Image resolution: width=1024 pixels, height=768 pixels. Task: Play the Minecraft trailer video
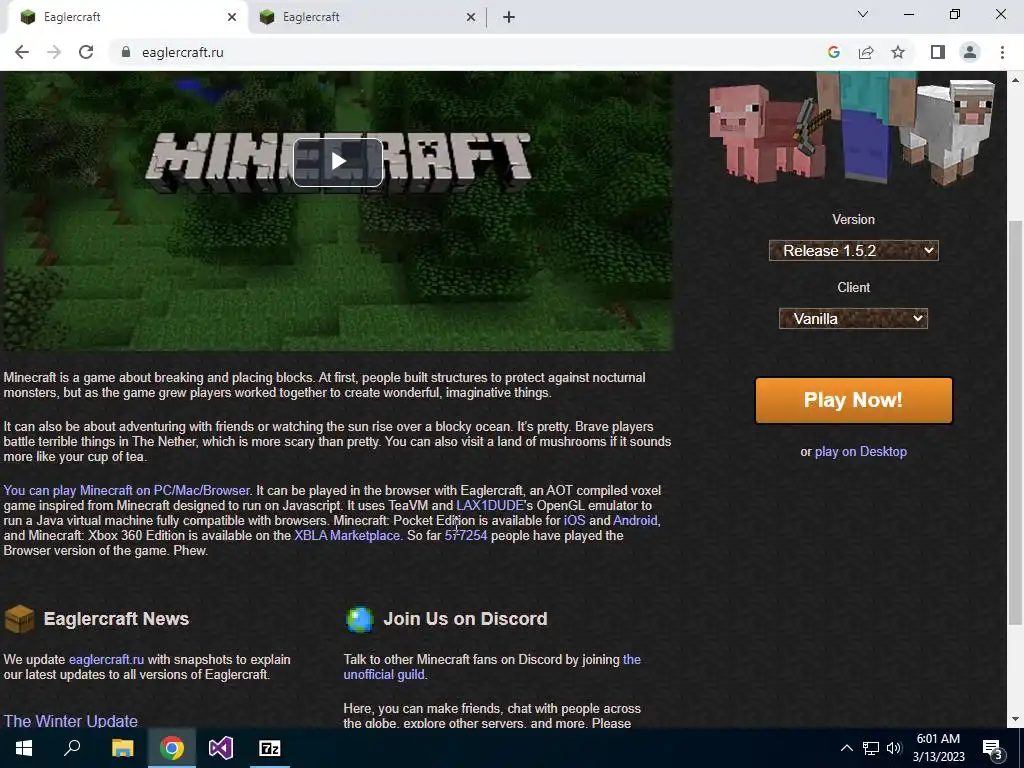(x=338, y=161)
